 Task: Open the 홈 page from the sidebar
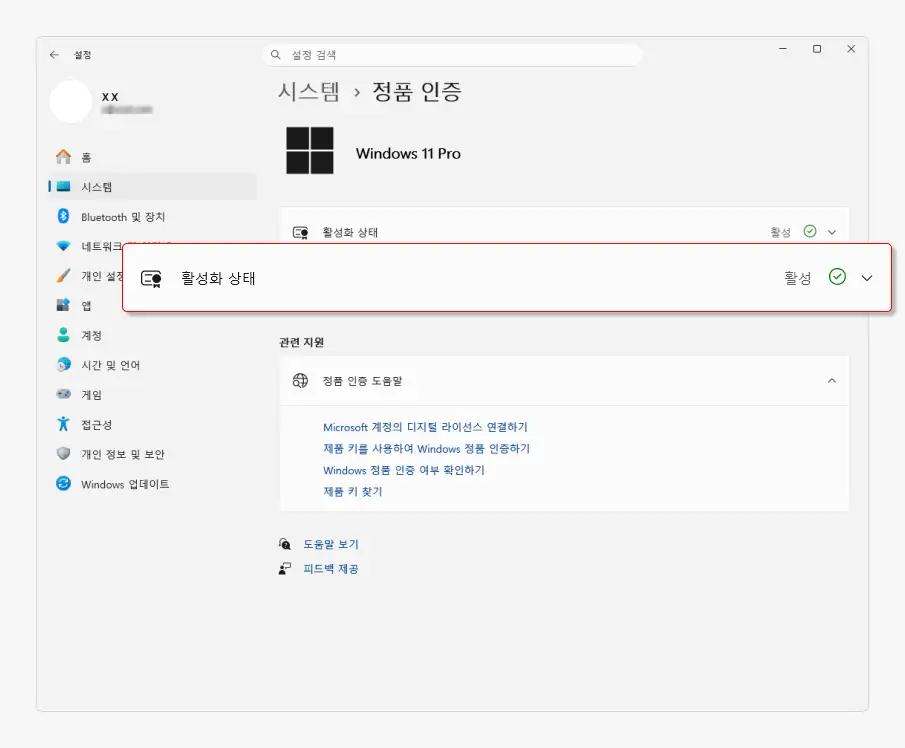click(x=152, y=157)
